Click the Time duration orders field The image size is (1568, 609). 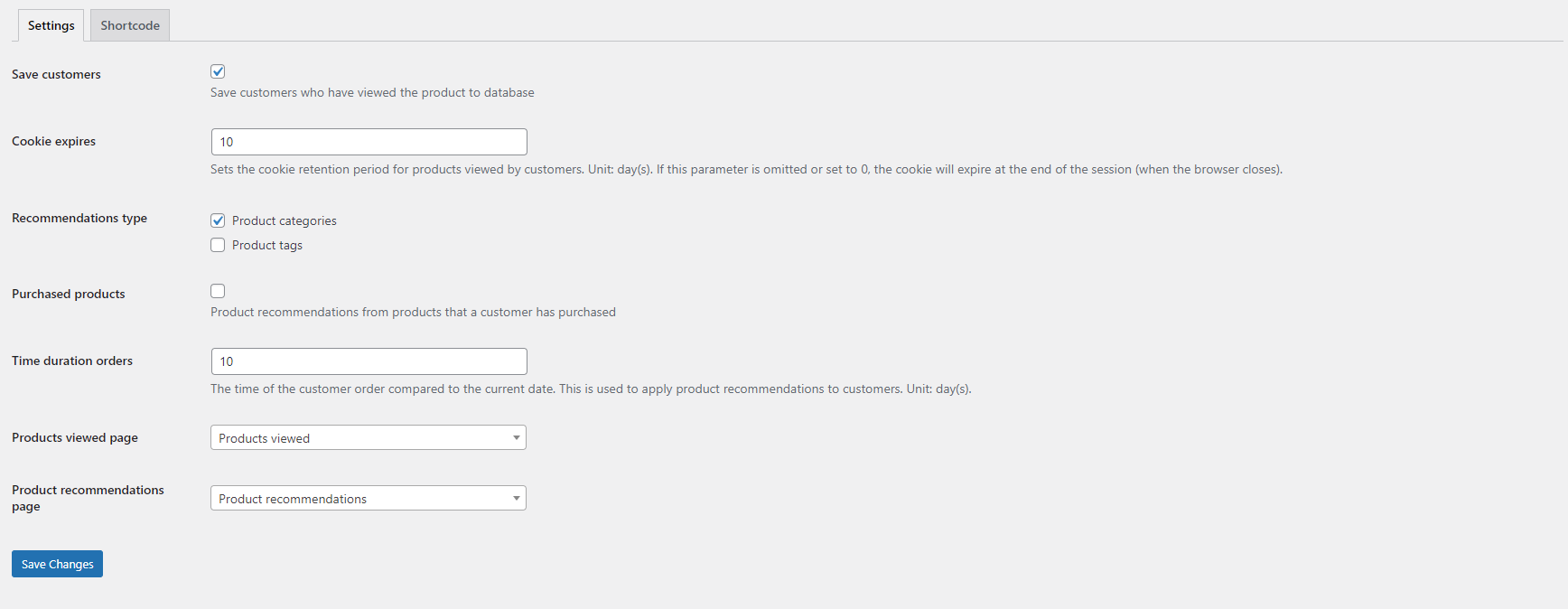pos(369,361)
